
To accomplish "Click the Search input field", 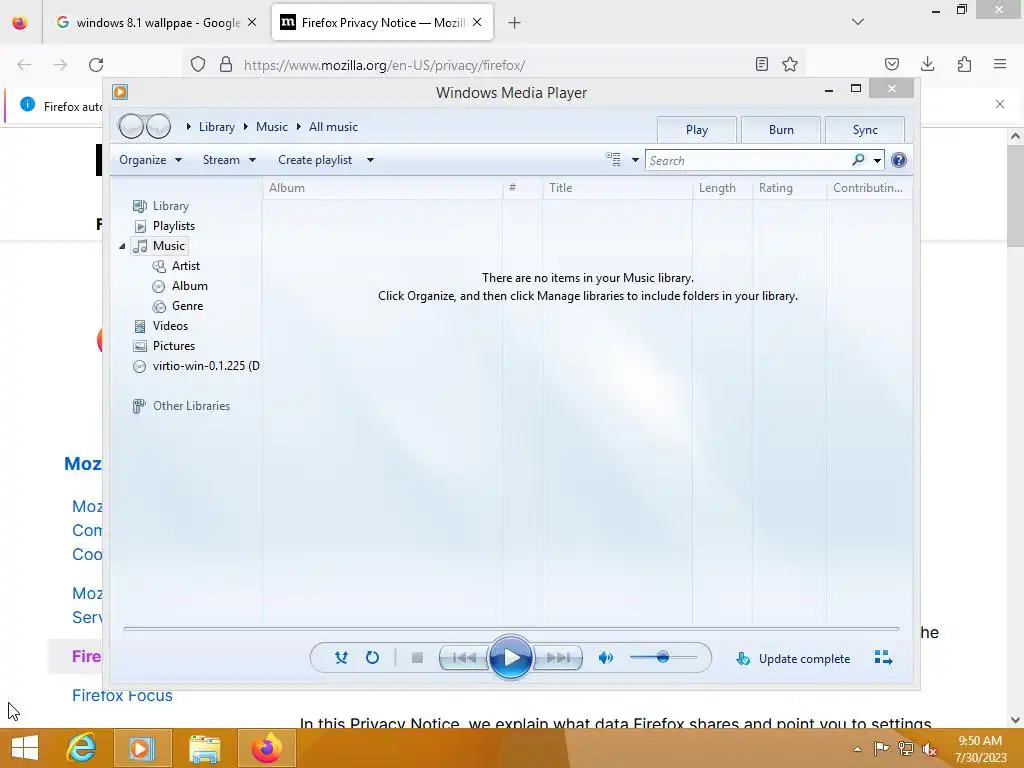I will [748, 161].
